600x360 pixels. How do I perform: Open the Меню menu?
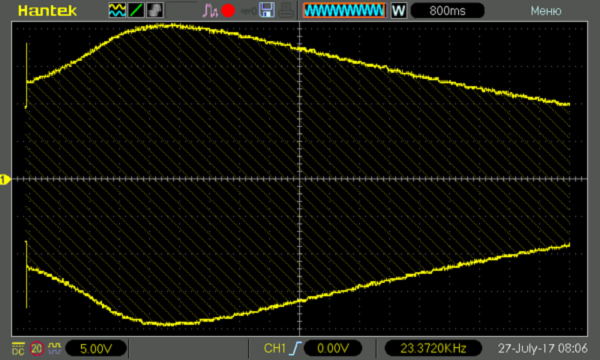546,11
